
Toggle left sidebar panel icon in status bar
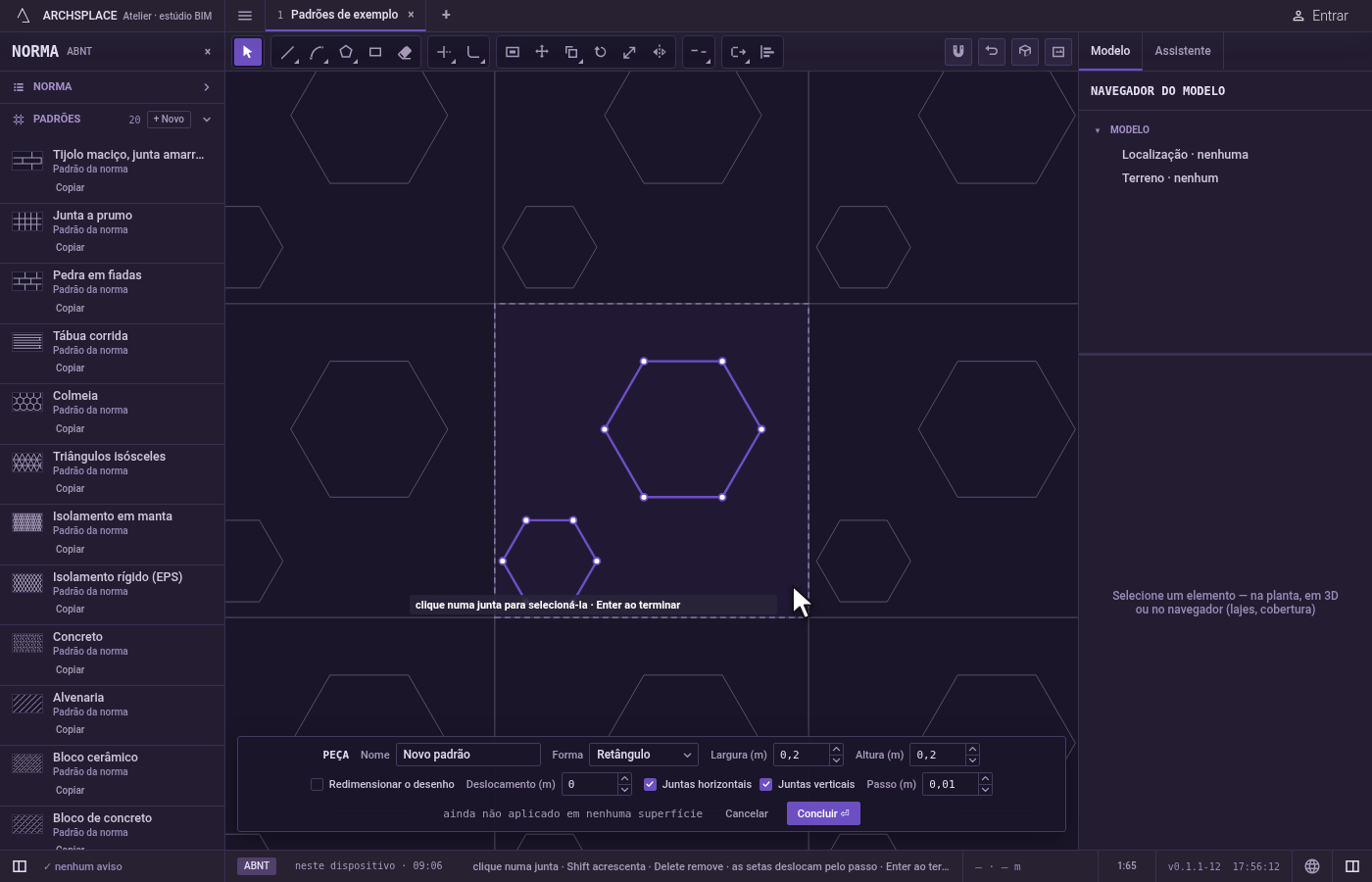point(19,866)
